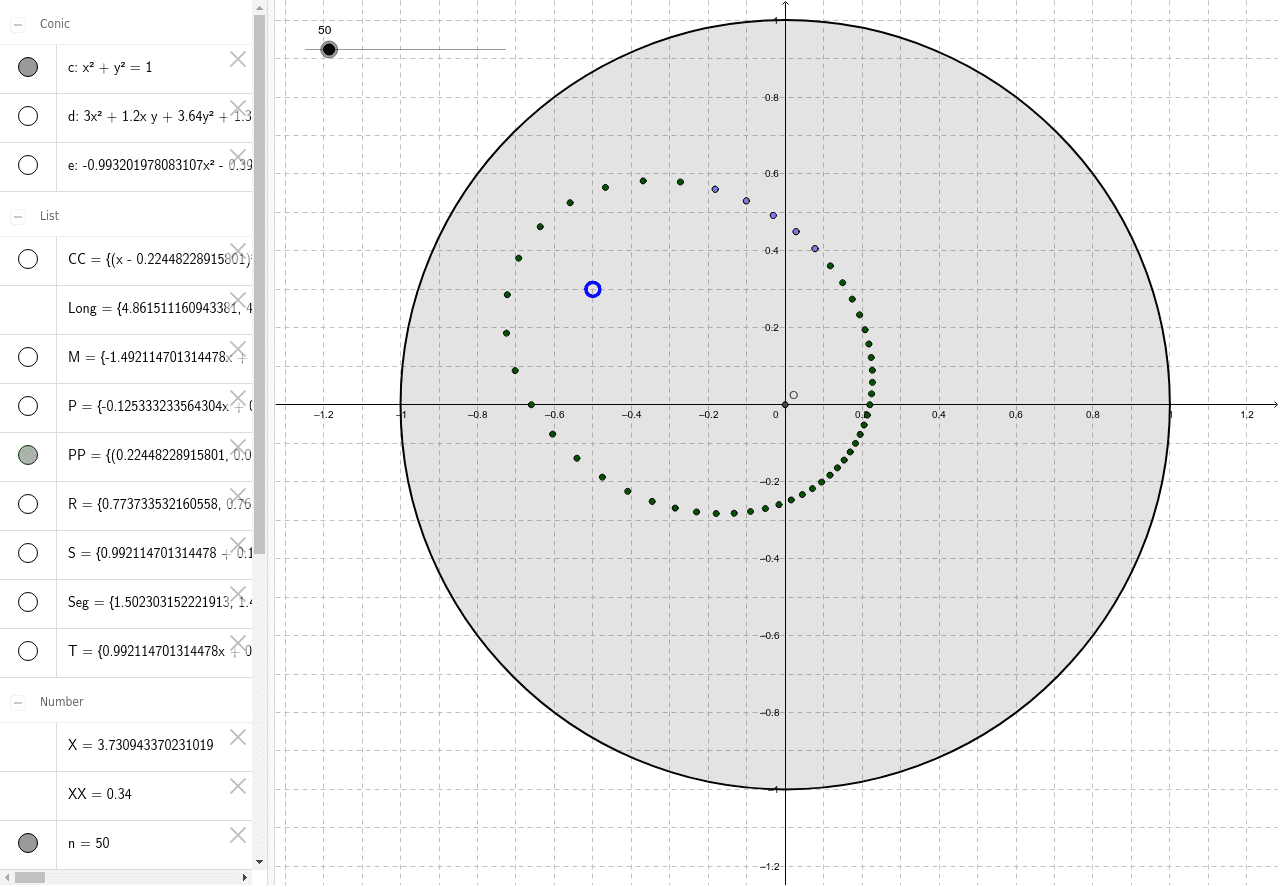
Task: Collapse the List group
Action: (x=18, y=216)
